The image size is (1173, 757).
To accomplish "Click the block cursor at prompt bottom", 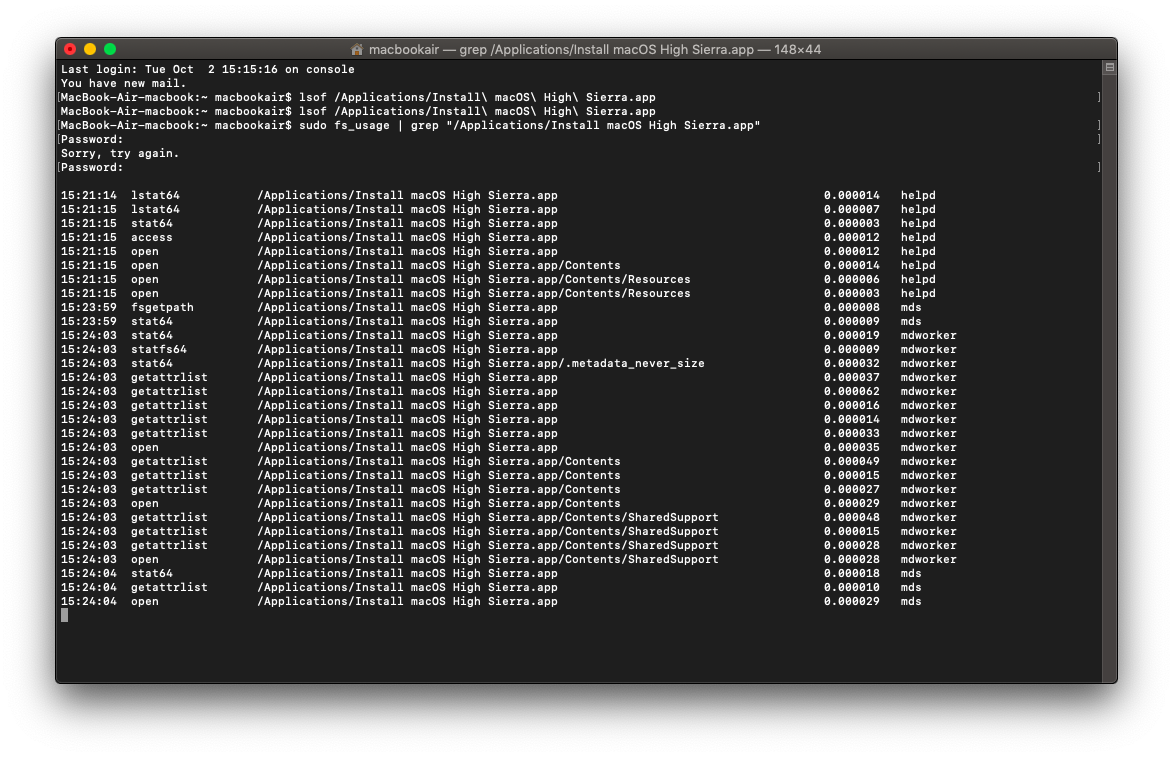I will pos(64,615).
